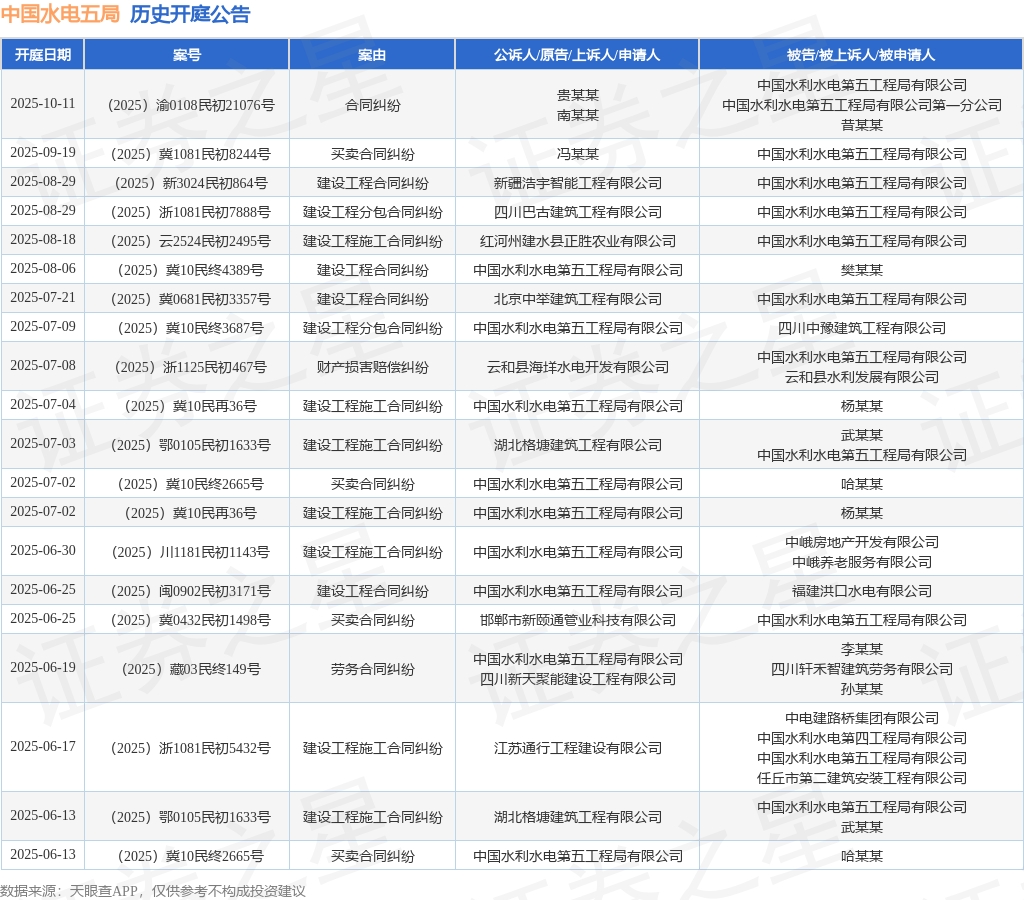Viewport: 1024px width, 900px height.
Task: Click case number (2025)冀0432民初1498号
Action: (x=191, y=620)
